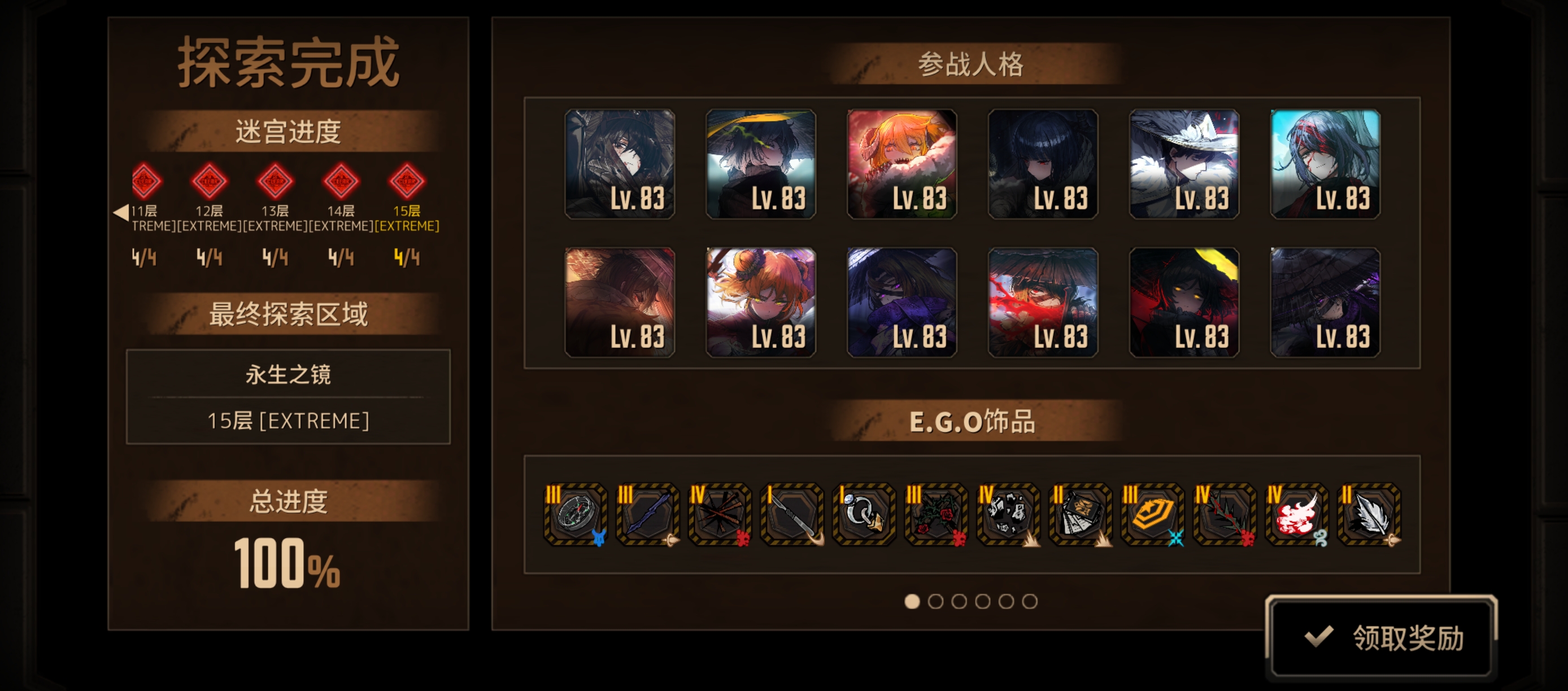This screenshot has width=1568, height=691.
Task: Select the scalpel E.G.O gift icon
Action: pos(791,514)
